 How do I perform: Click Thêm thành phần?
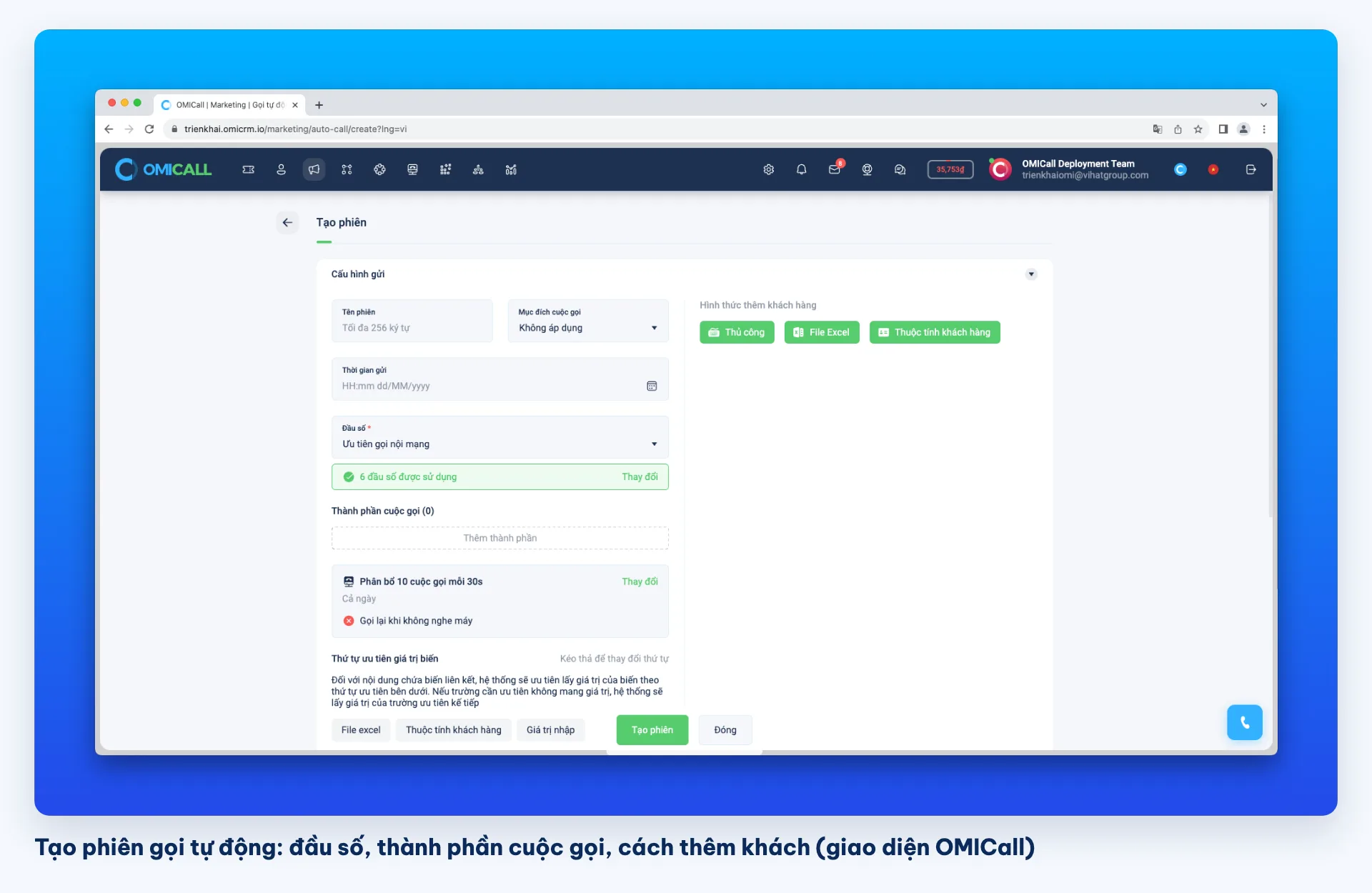(x=499, y=538)
